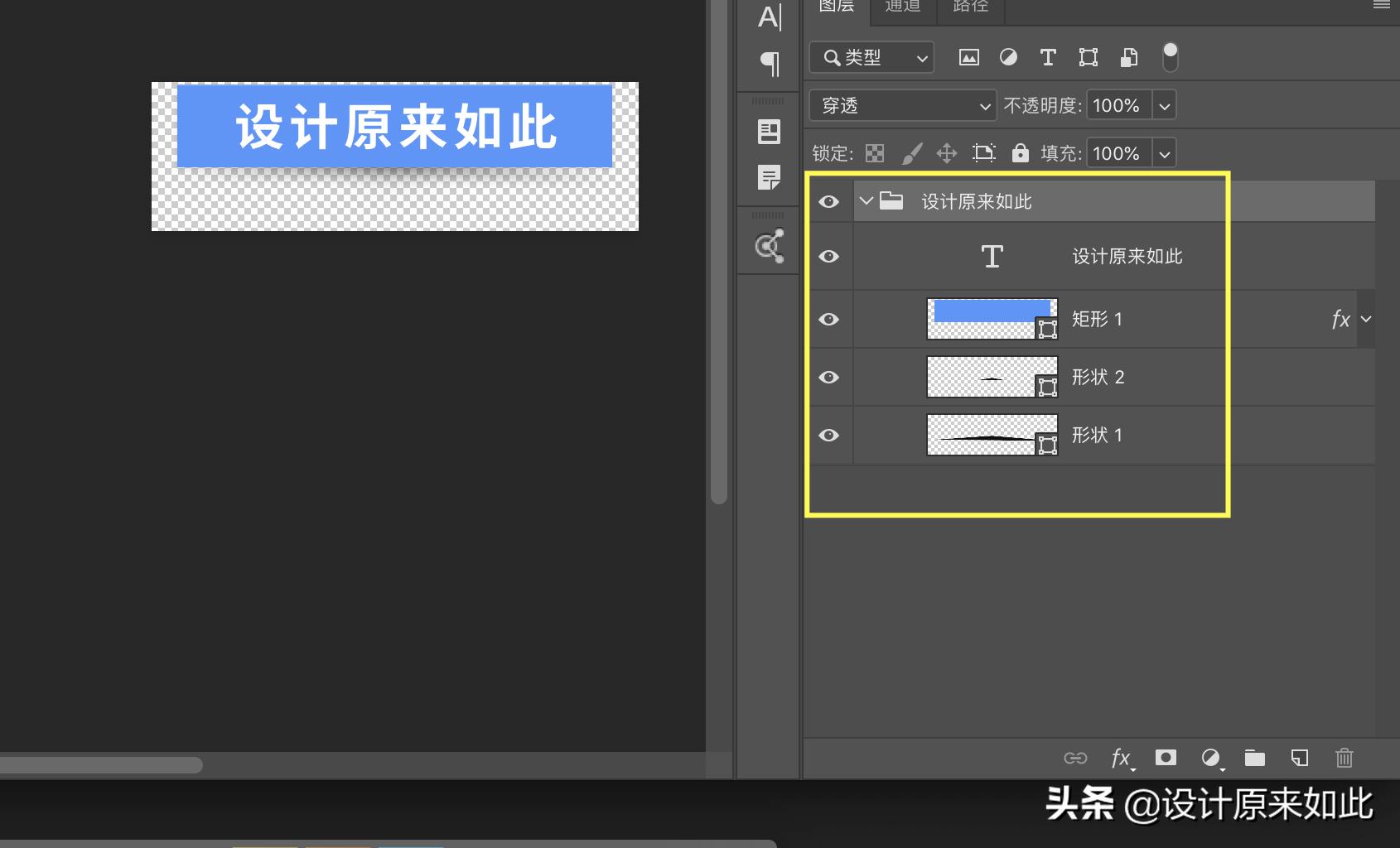Filter for smart object layers

pos(1128,57)
